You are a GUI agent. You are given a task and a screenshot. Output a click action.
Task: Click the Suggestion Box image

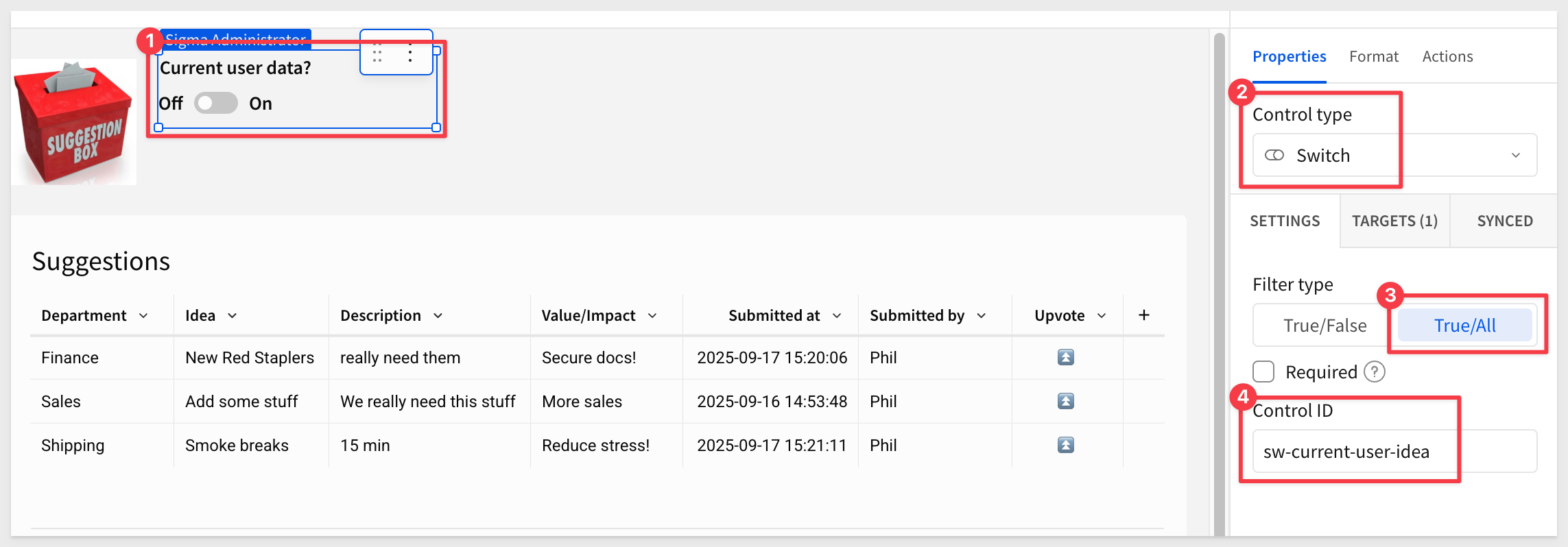pos(73,122)
